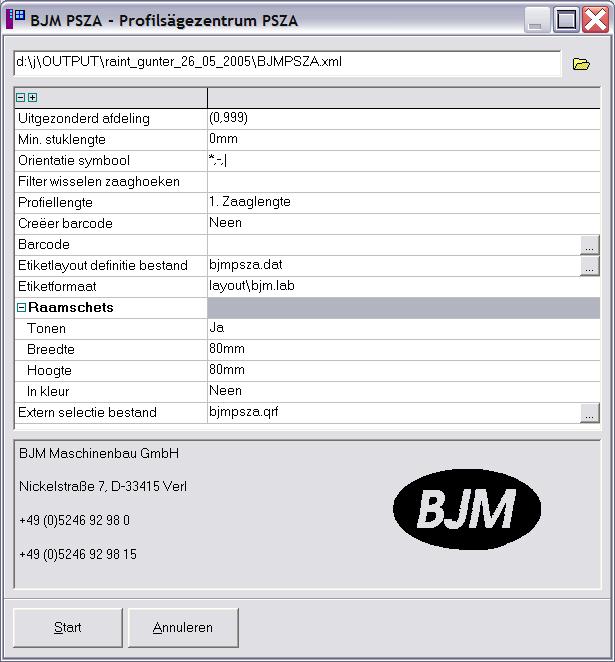
Task: Select the Orientatie symbool row label
Action: [x=74, y=161]
